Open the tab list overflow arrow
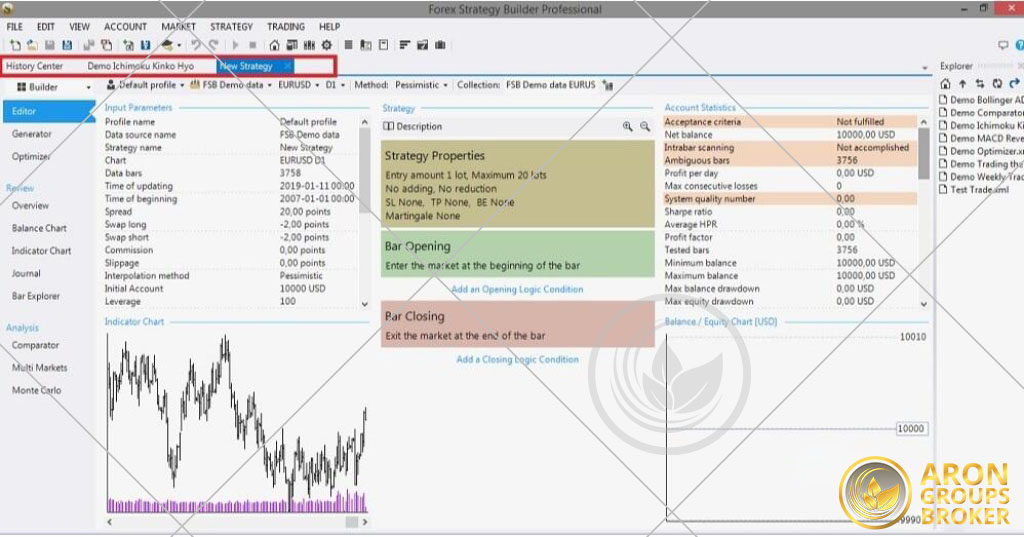 tap(925, 68)
